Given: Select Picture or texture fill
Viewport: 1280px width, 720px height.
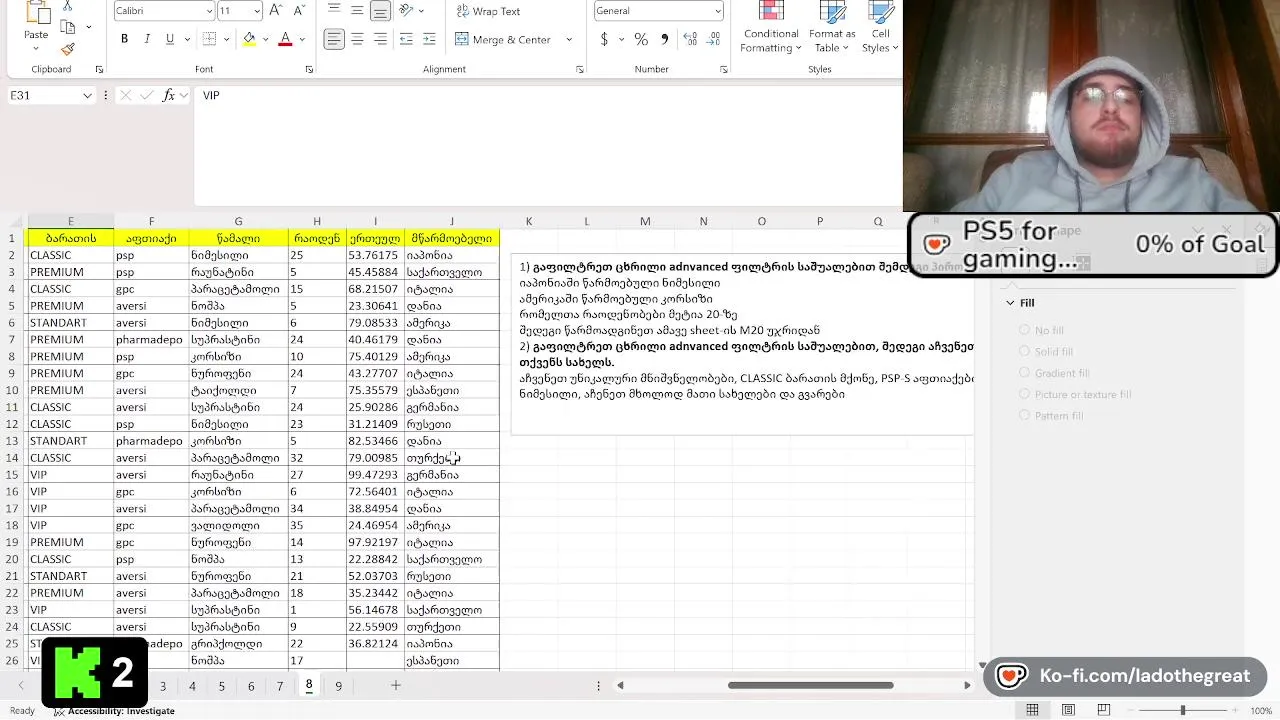Looking at the screenshot, I should point(1075,394).
